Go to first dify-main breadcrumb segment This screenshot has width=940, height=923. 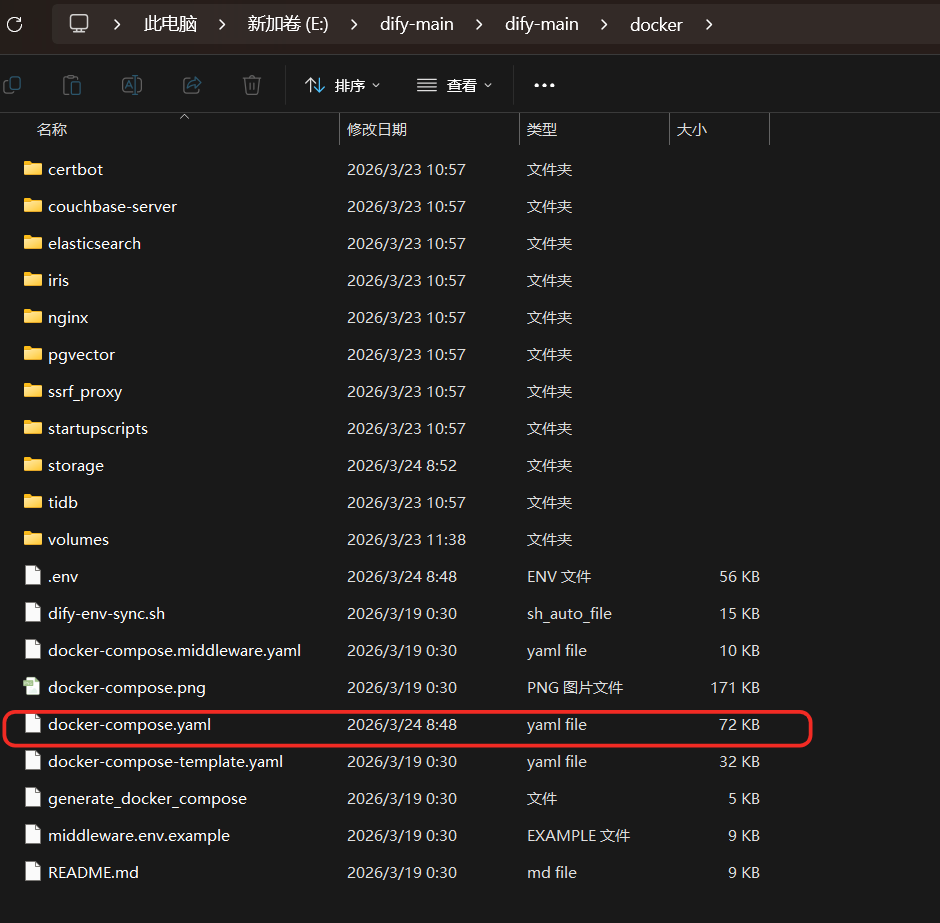pyautogui.click(x=417, y=24)
